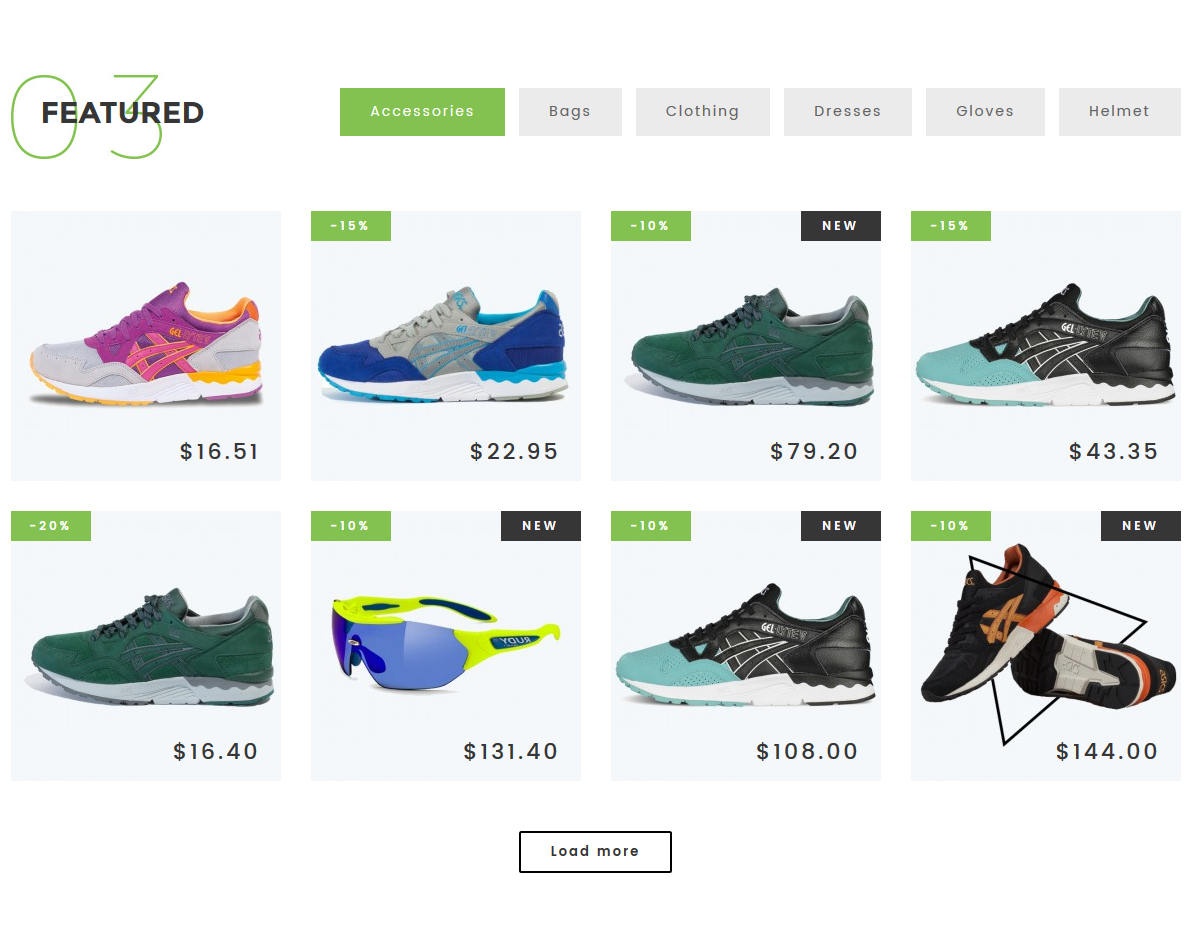Click the FEATURED section heading
The width and height of the screenshot is (1189, 936).
point(122,113)
